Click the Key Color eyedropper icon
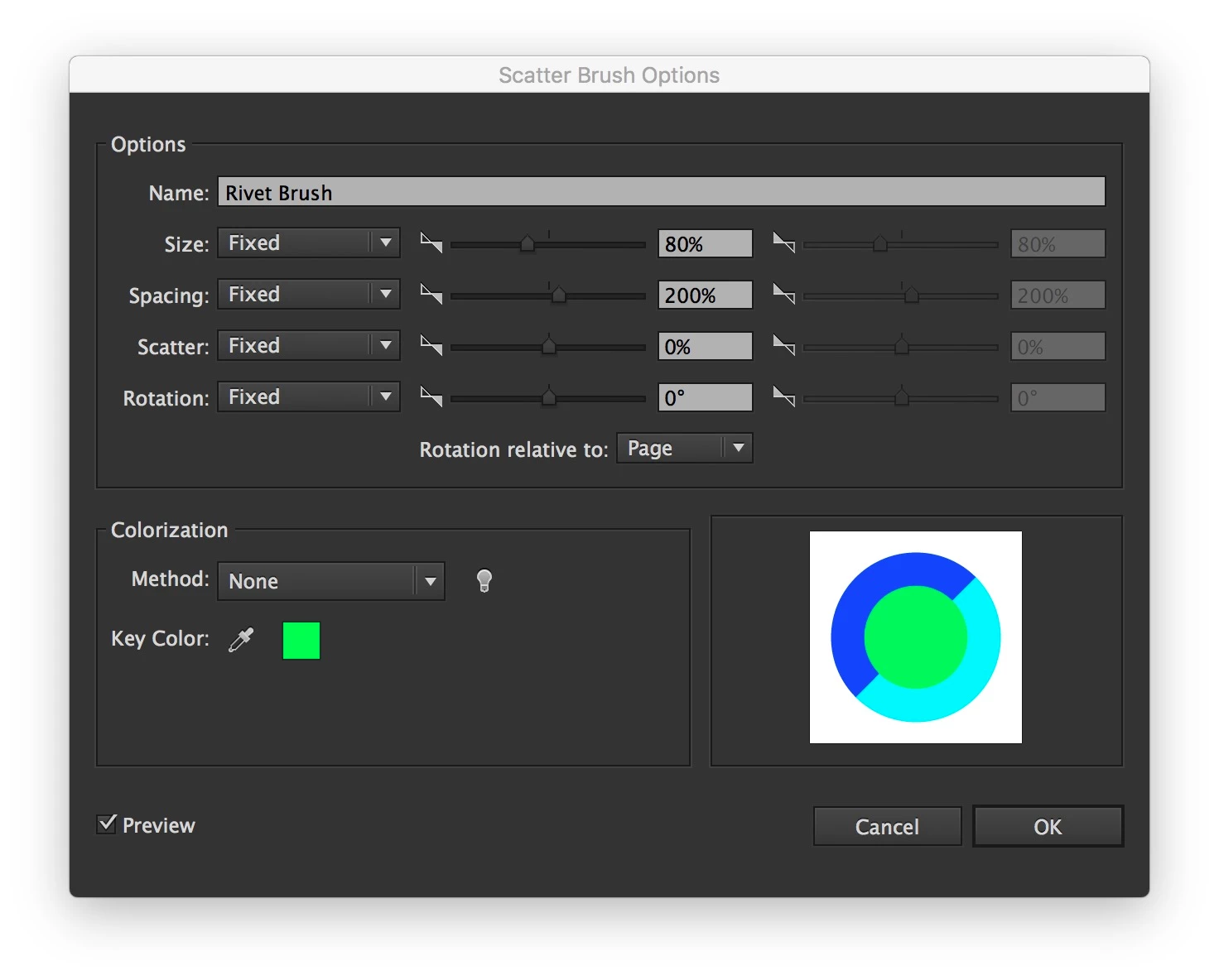 click(241, 639)
